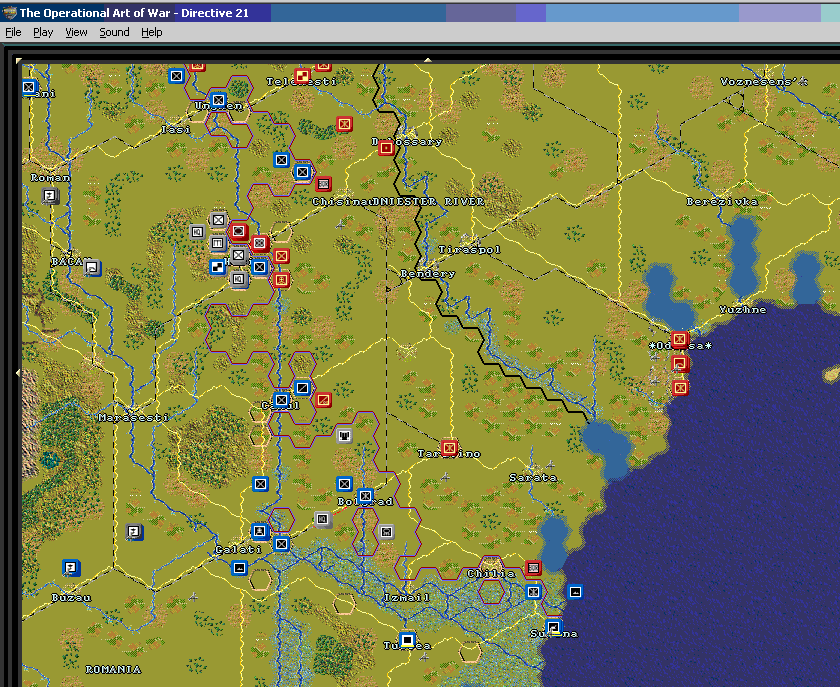
Task: Select the blue ship unit east of Chilia
Action: click(x=575, y=592)
